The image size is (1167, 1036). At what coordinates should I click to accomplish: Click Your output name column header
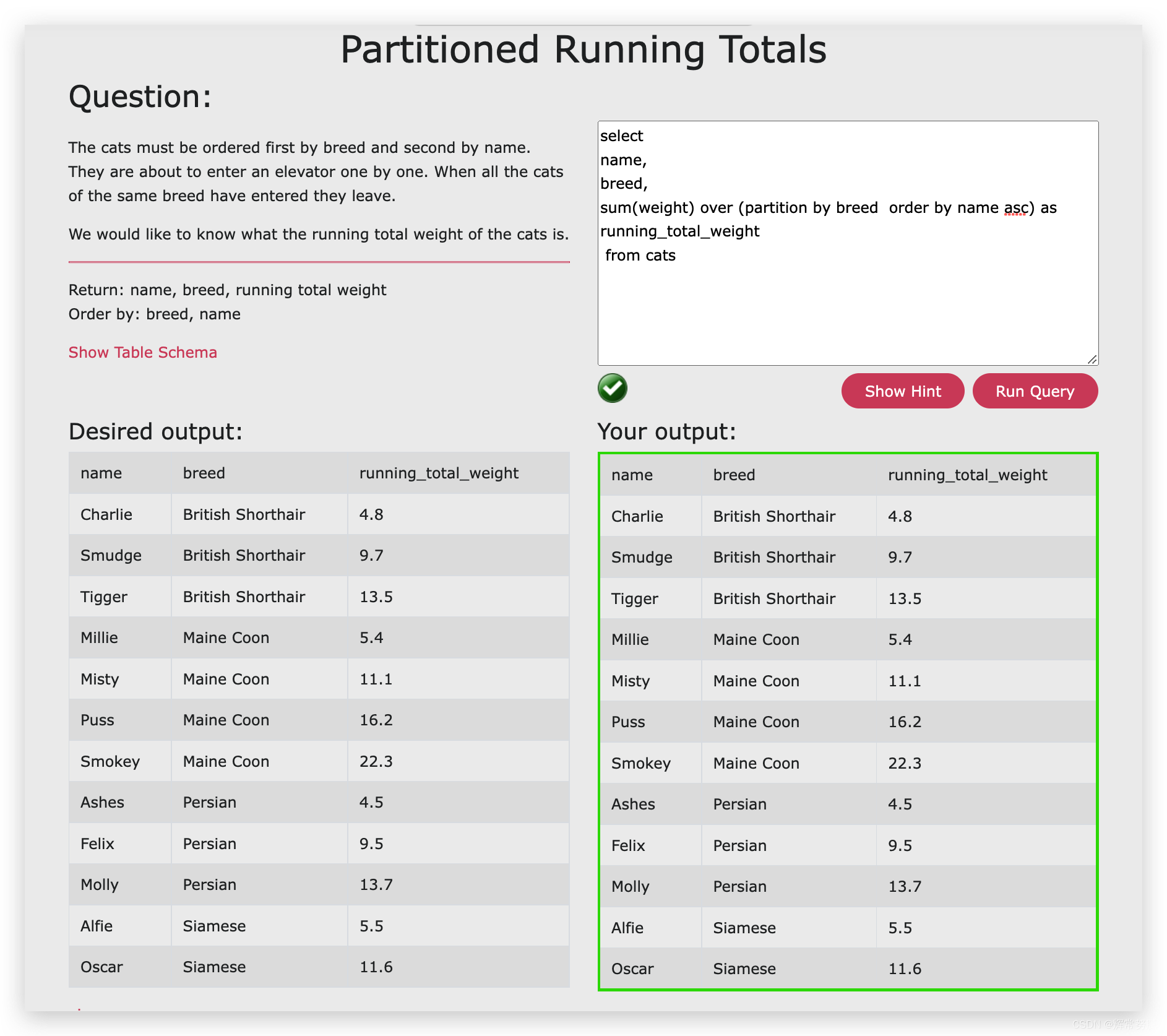click(632, 475)
